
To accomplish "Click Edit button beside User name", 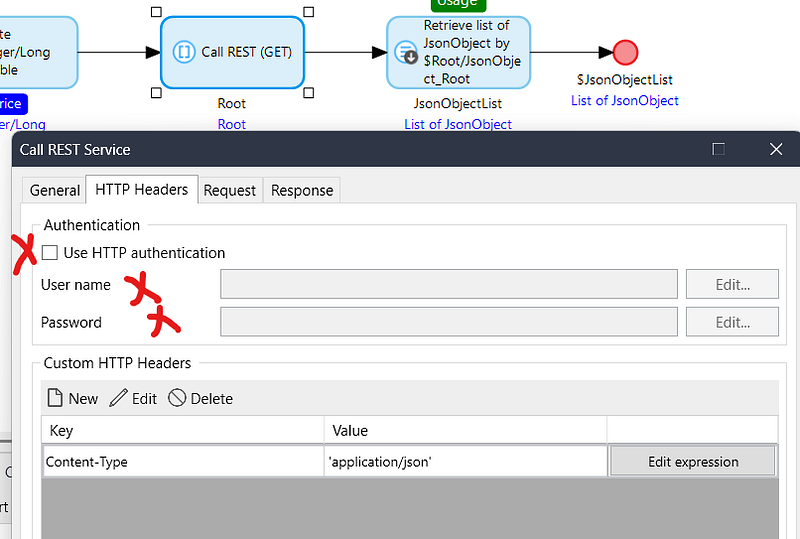I will coord(732,284).
